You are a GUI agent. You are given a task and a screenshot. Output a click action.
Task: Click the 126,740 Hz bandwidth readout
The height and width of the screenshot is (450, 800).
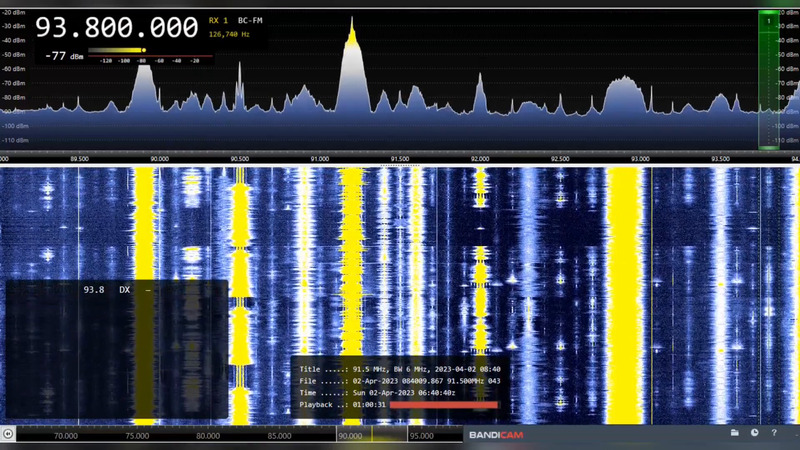click(x=229, y=34)
